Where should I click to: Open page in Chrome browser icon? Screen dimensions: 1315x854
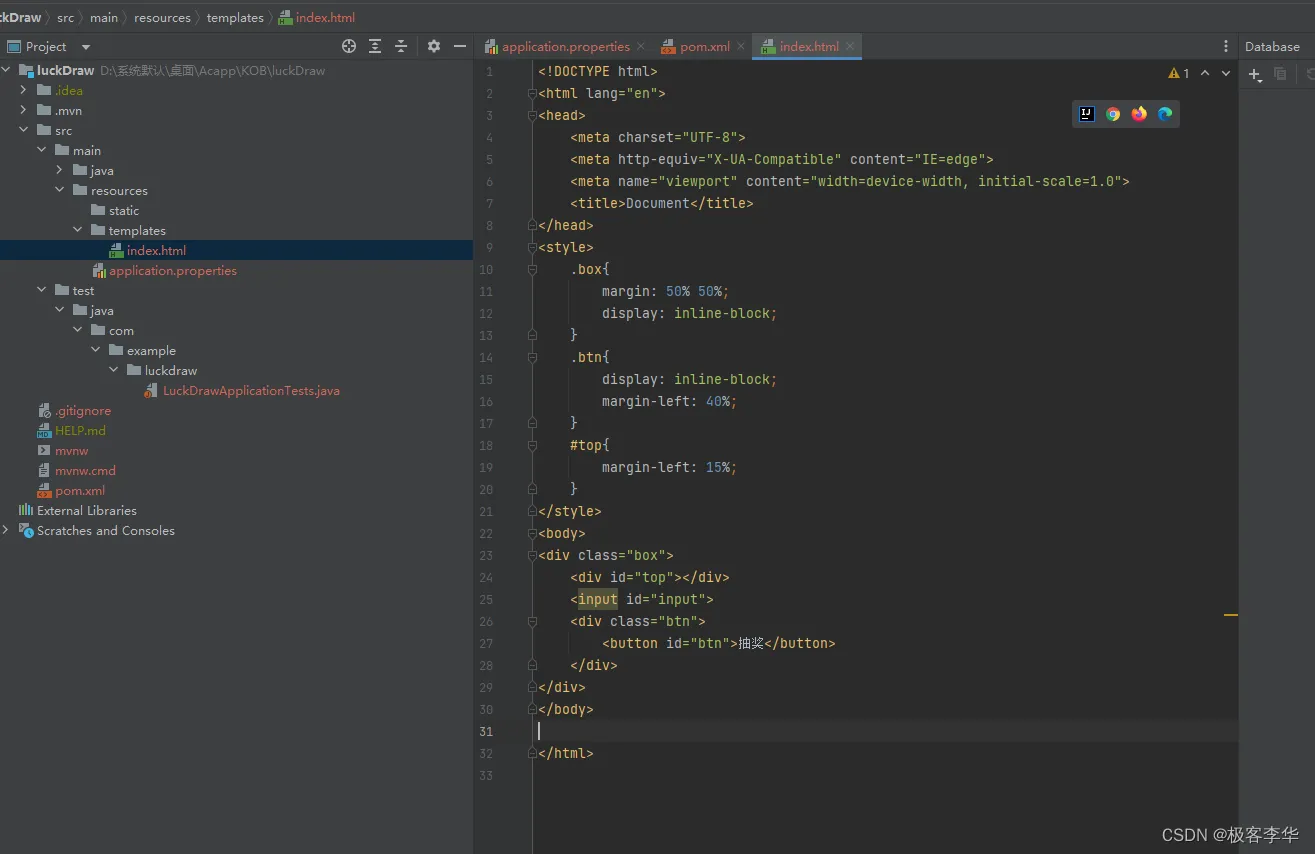pos(1113,114)
